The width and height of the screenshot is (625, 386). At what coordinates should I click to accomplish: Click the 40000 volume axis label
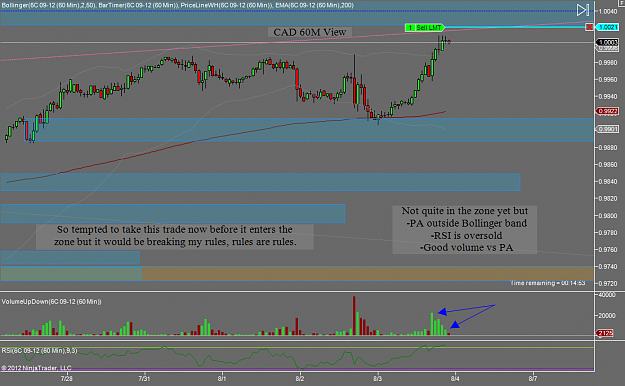pyautogui.click(x=607, y=295)
